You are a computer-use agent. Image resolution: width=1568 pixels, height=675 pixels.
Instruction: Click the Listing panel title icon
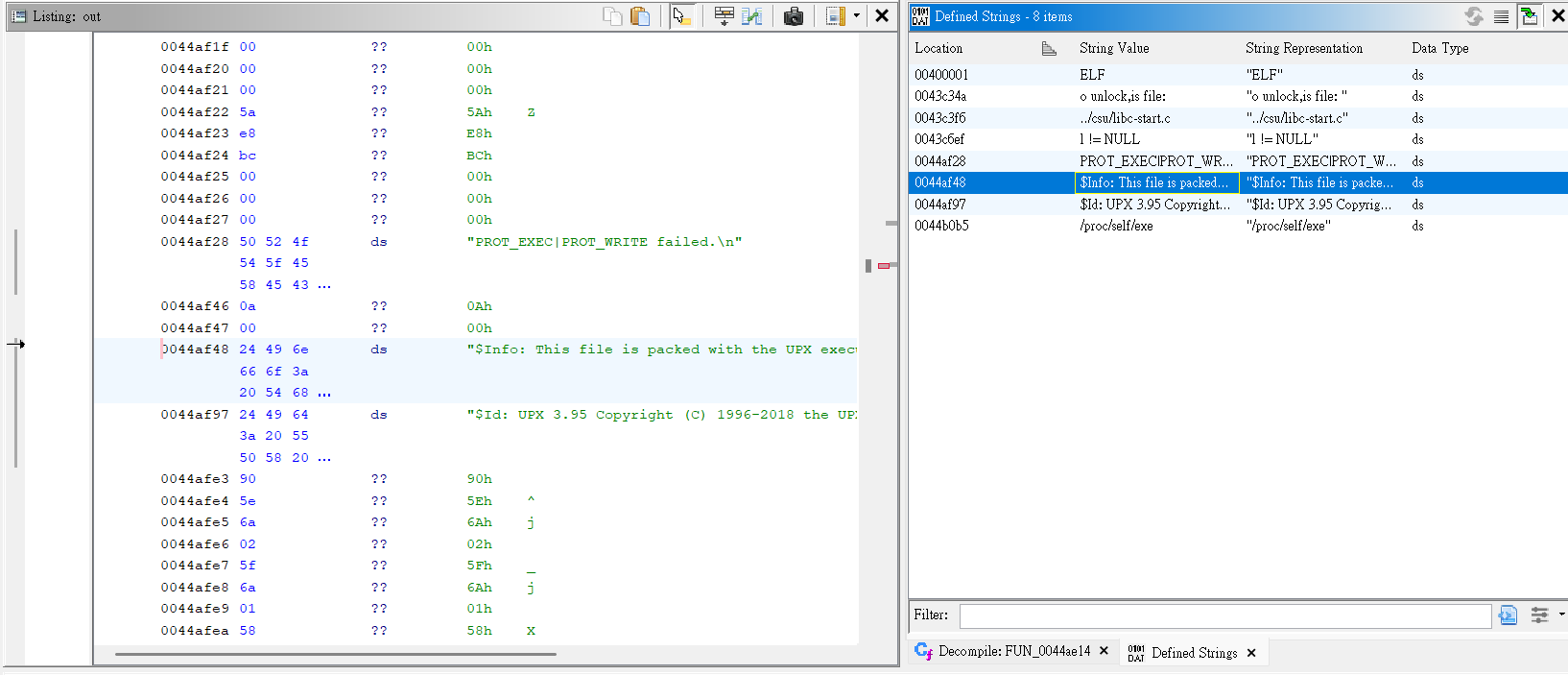click(x=18, y=16)
